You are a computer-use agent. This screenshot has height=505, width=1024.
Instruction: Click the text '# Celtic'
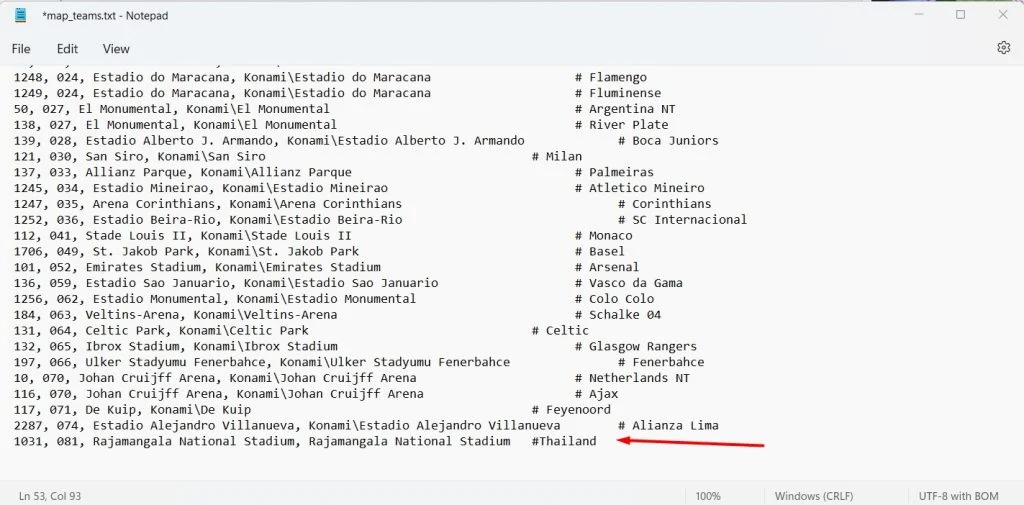coord(560,330)
